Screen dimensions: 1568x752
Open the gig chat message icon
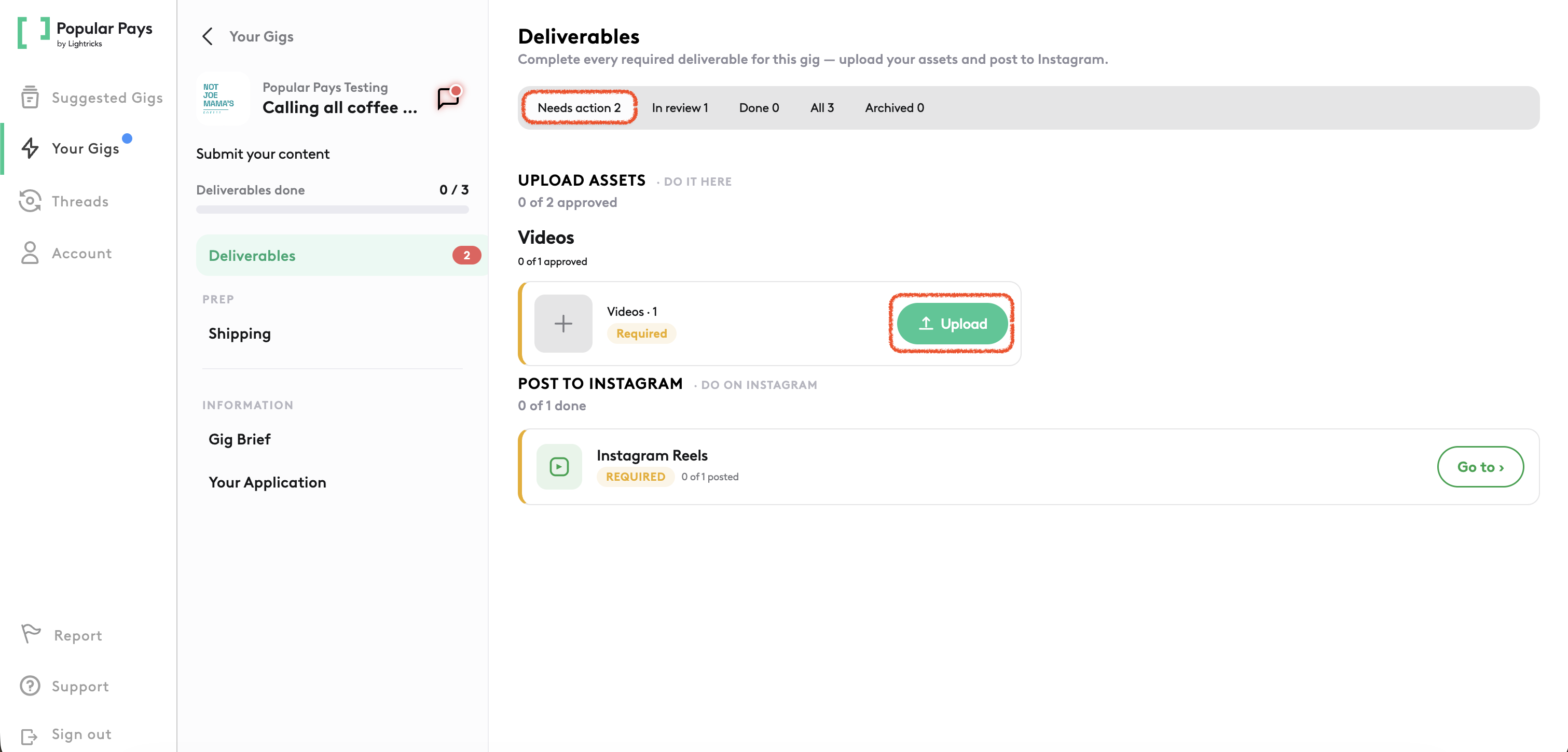pyautogui.click(x=449, y=98)
